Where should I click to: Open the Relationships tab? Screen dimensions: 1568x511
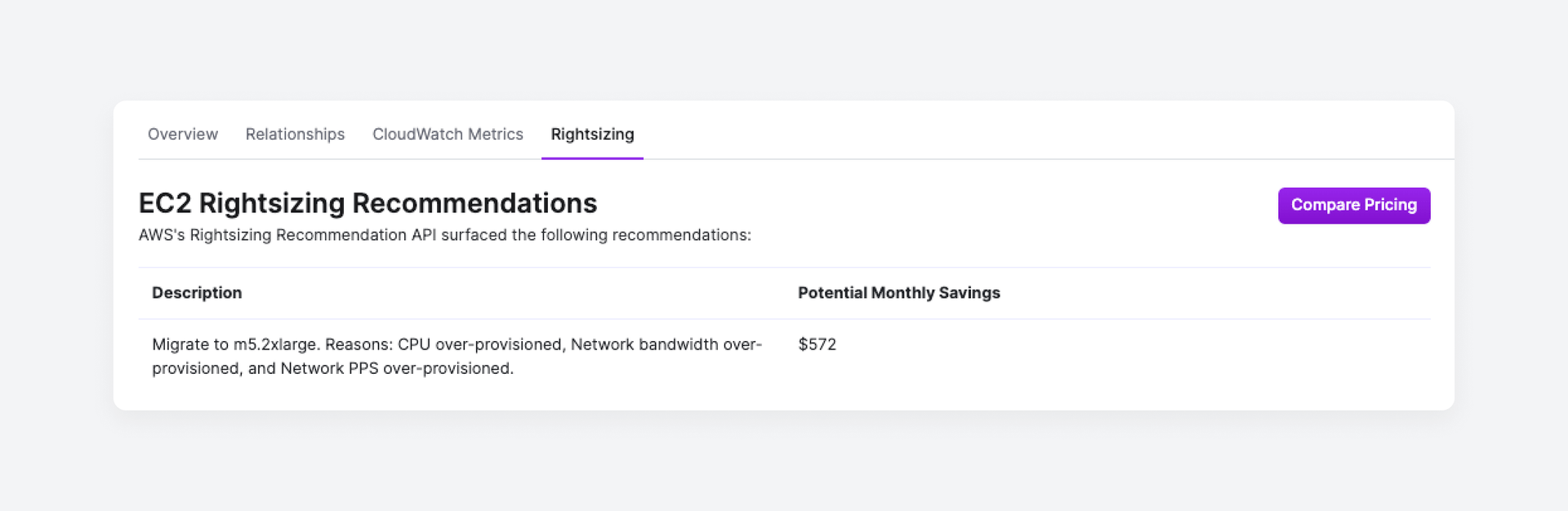[295, 134]
